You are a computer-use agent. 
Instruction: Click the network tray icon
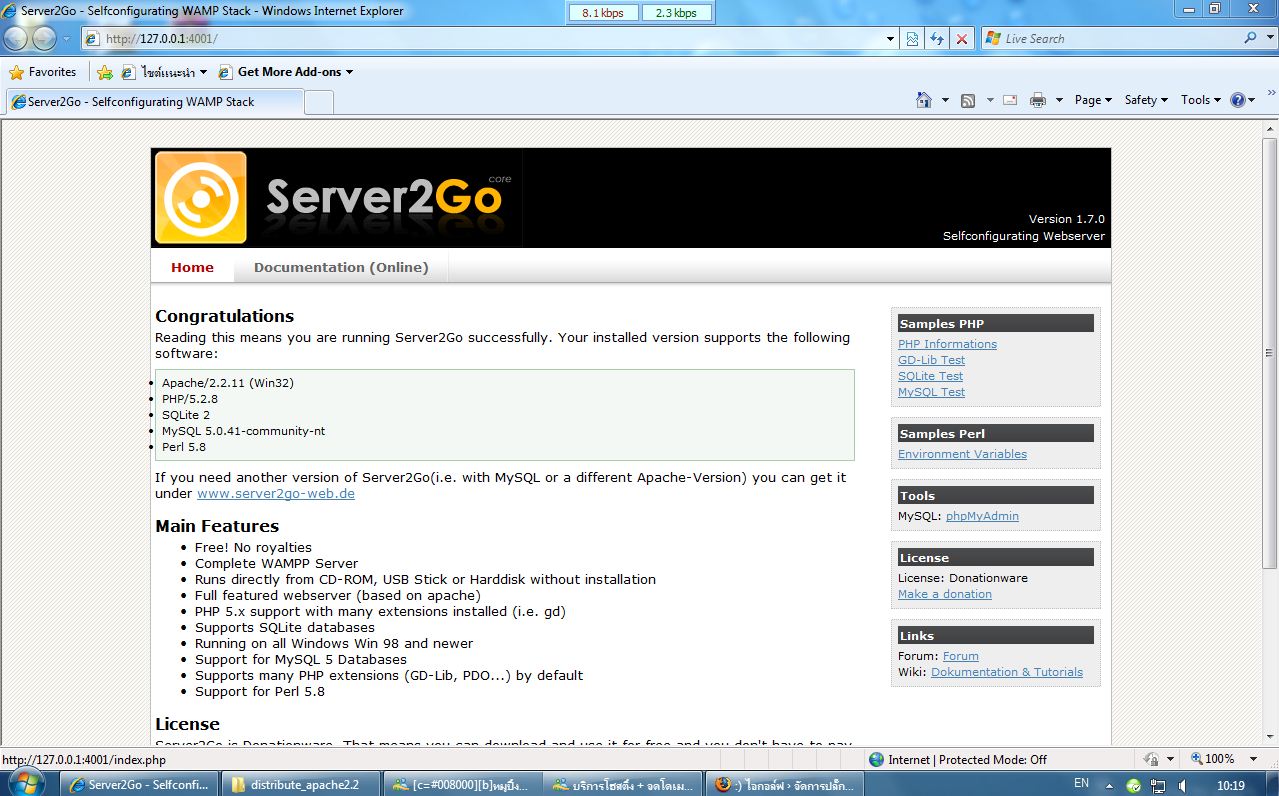[x=1158, y=785]
